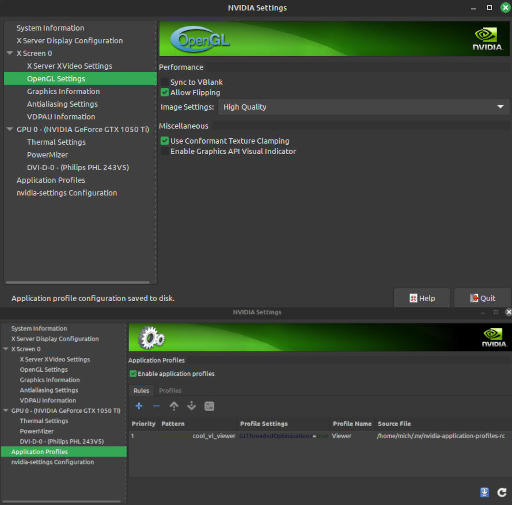
Task: Select OpenGL Settings in lower window
Action: (x=44, y=369)
